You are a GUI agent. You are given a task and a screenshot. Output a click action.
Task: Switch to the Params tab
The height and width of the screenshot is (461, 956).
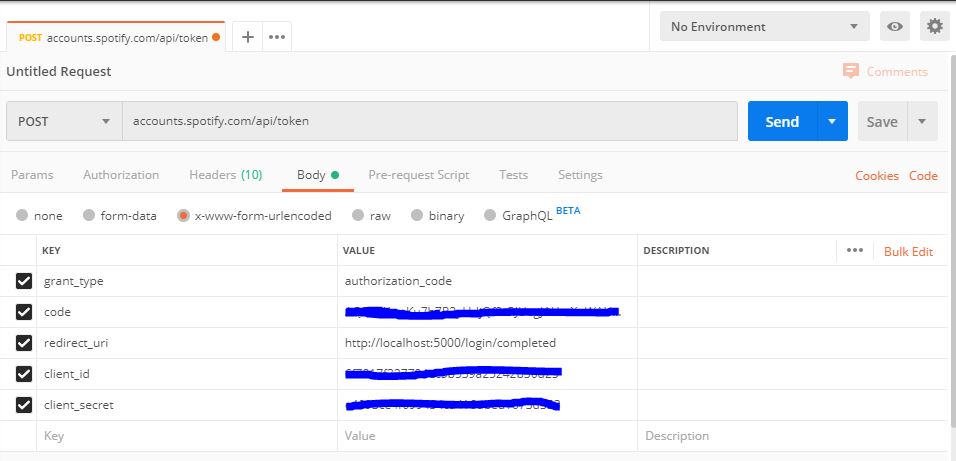(32, 175)
